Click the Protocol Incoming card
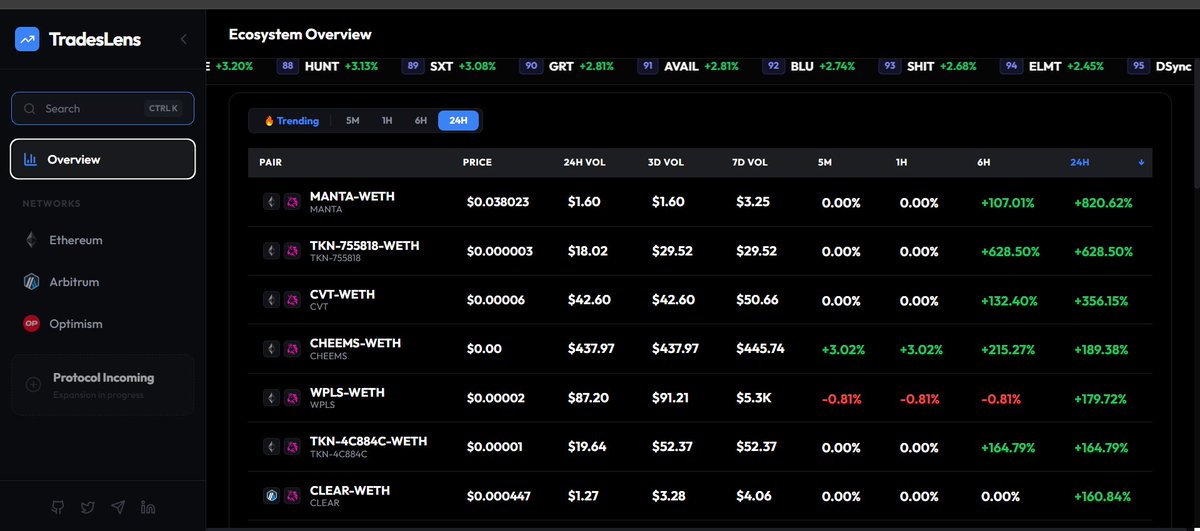The image size is (1200, 531). 103,384
